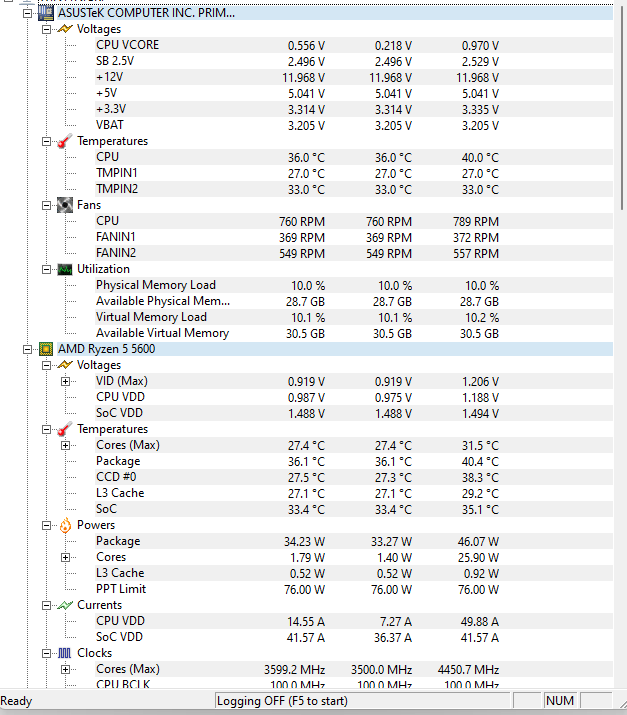Click the Utilization graph icon
This screenshot has width=627, height=715.
(x=65, y=269)
